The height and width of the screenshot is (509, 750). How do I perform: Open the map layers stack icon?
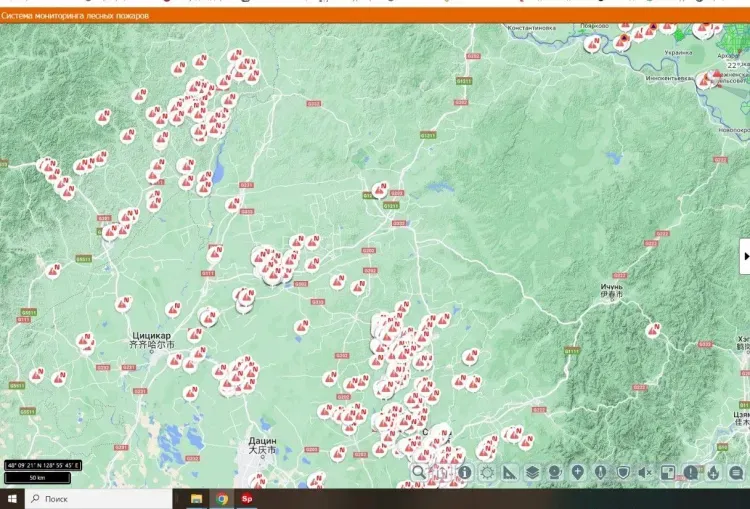(x=532, y=472)
